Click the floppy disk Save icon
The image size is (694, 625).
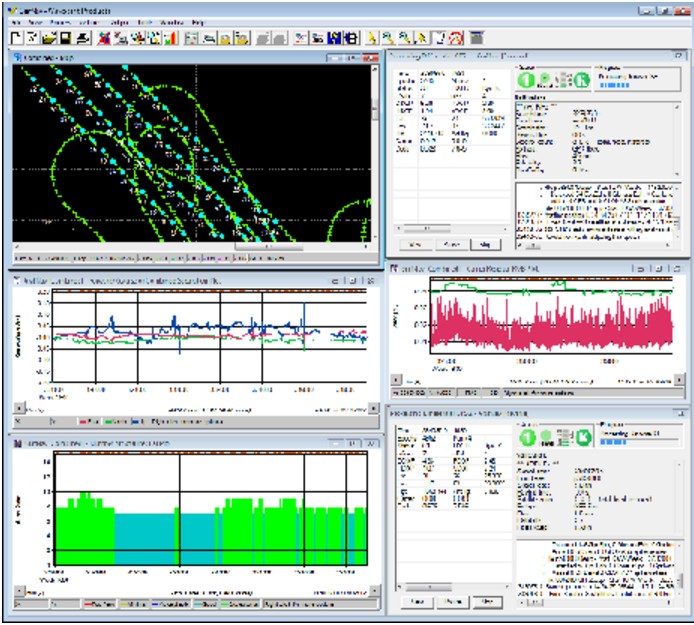click(63, 38)
